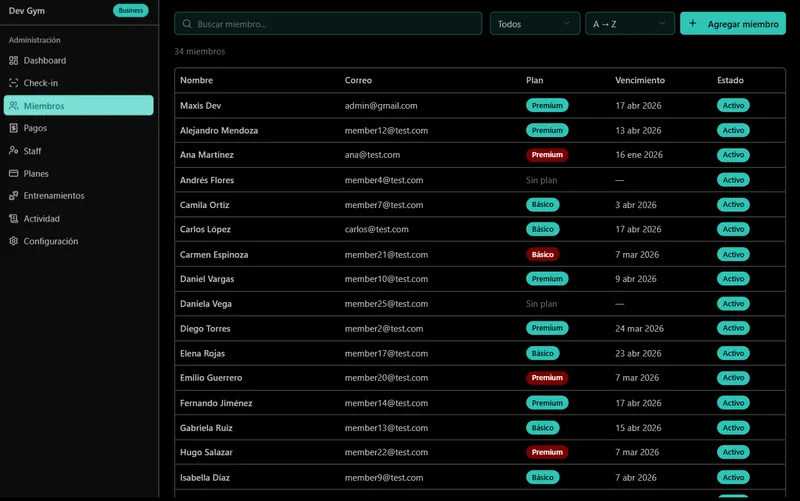800x501 pixels.
Task: Select member Ana Martínez
Action: 207,155
